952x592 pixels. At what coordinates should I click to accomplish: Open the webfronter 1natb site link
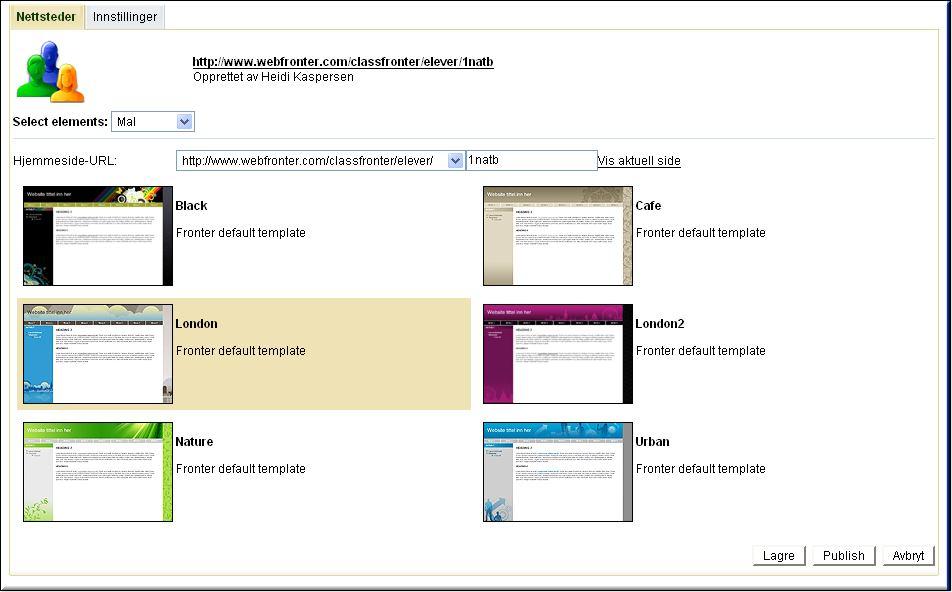coord(342,62)
